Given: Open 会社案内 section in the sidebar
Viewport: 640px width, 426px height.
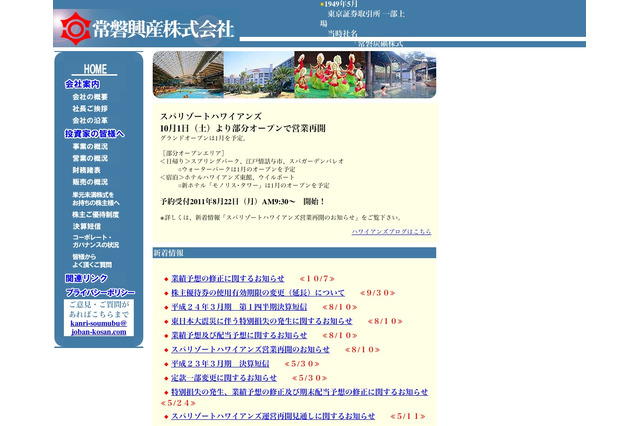Looking at the screenshot, I should (x=82, y=84).
